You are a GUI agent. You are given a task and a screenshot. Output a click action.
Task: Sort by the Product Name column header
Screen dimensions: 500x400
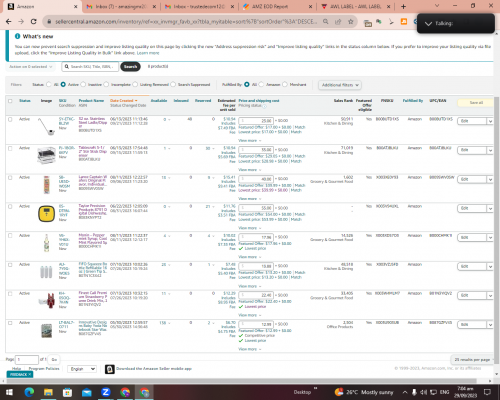(91, 100)
